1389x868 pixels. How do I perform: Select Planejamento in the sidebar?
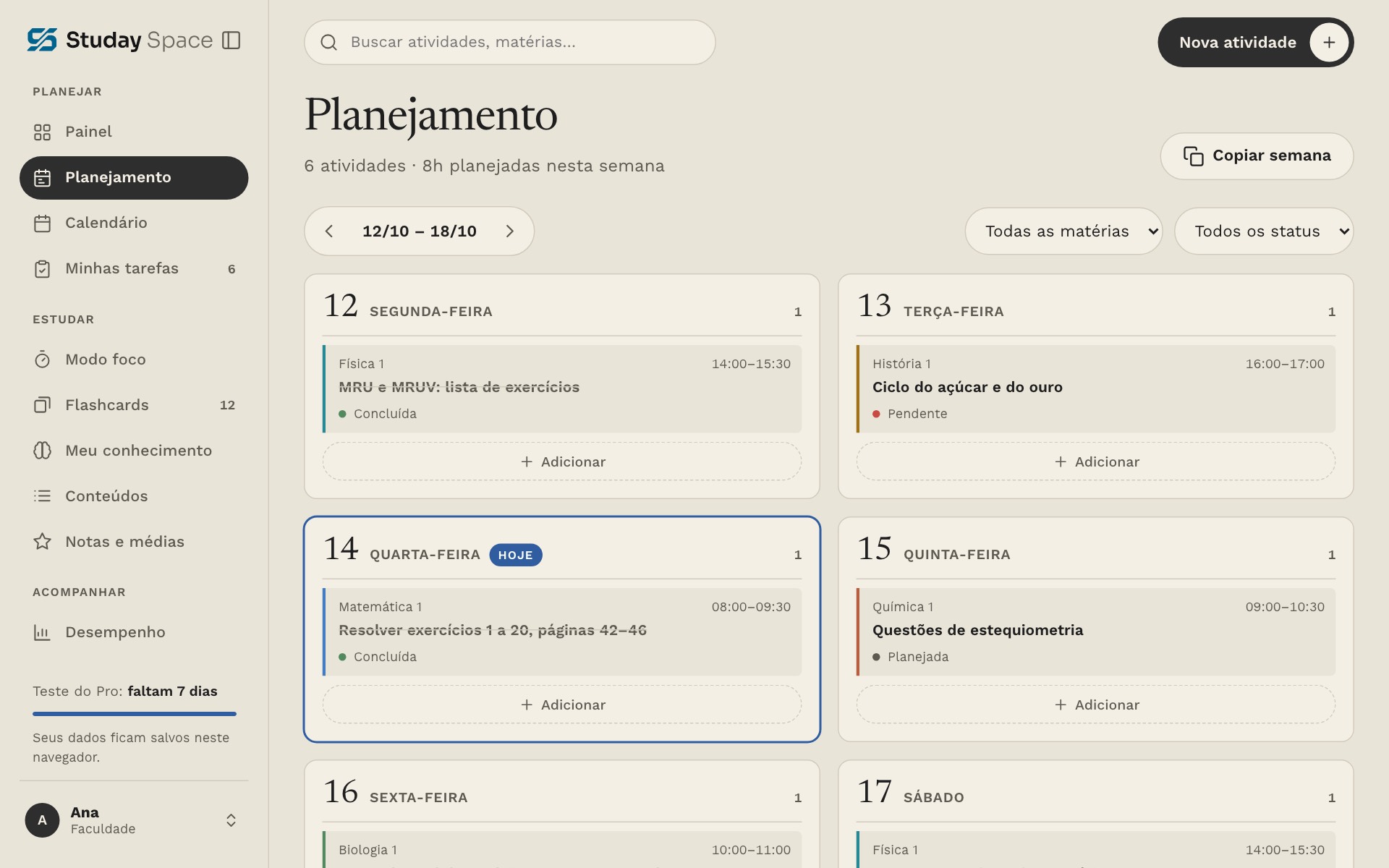click(x=134, y=178)
